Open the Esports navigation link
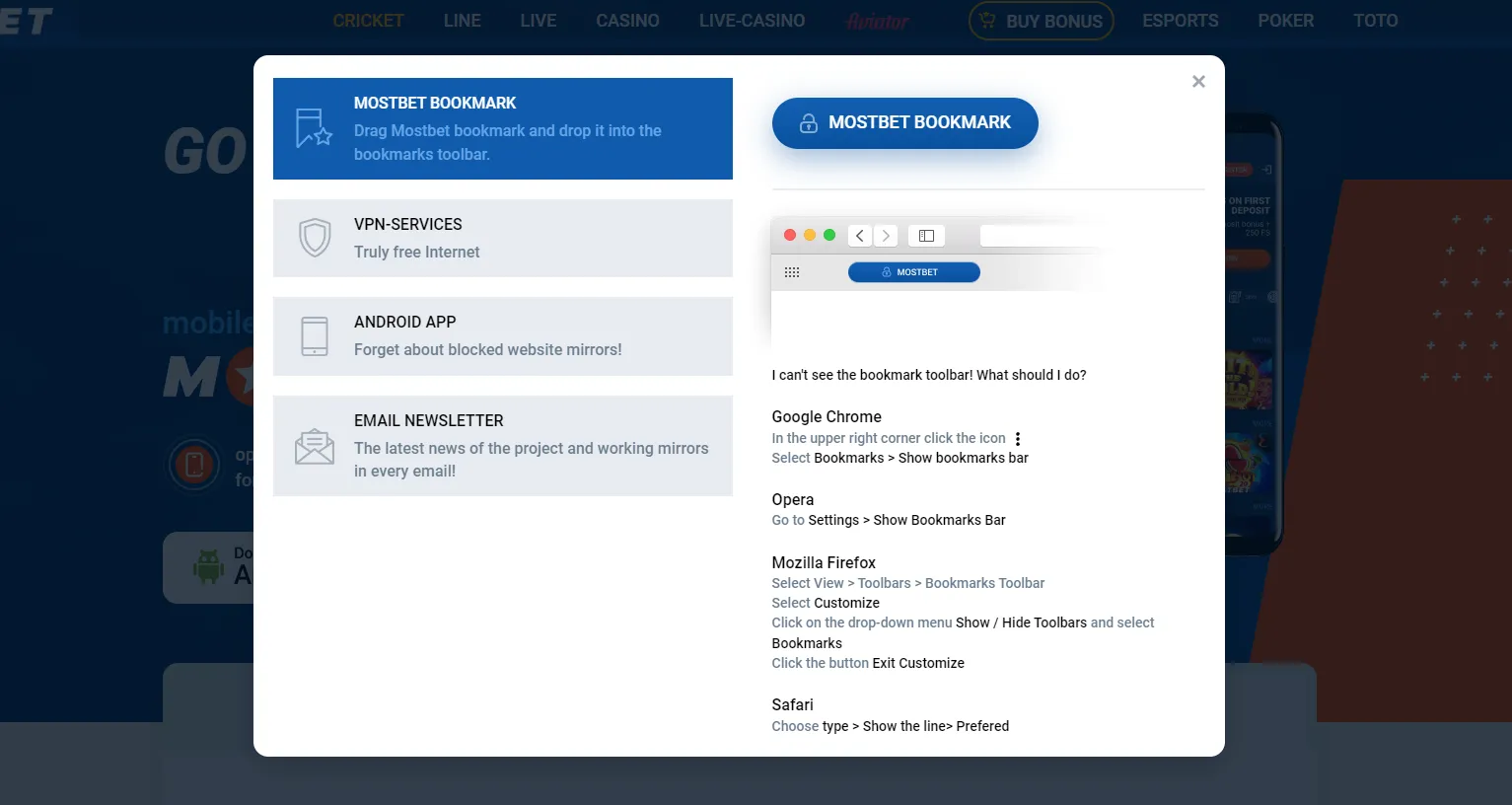 [x=1180, y=21]
